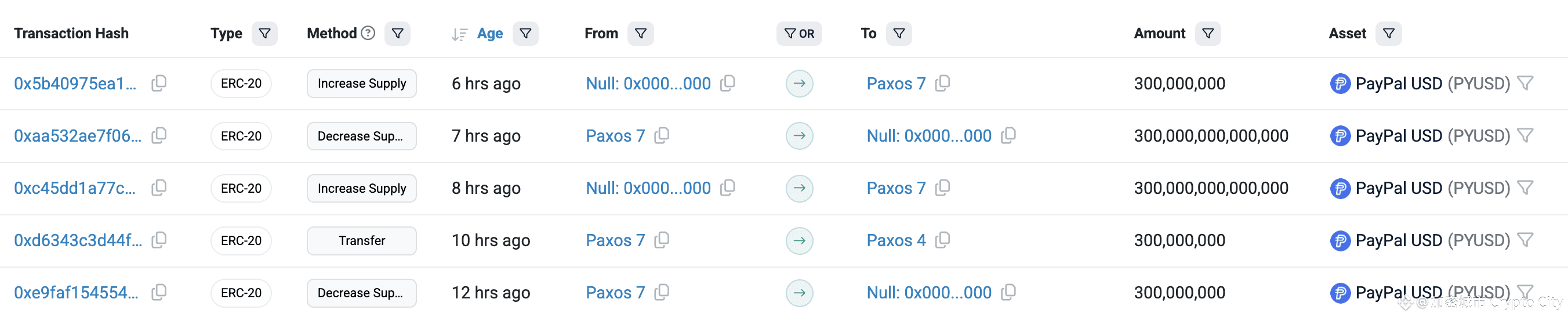
Task: Click ERC-20 badge in the Transfer row
Action: click(241, 241)
